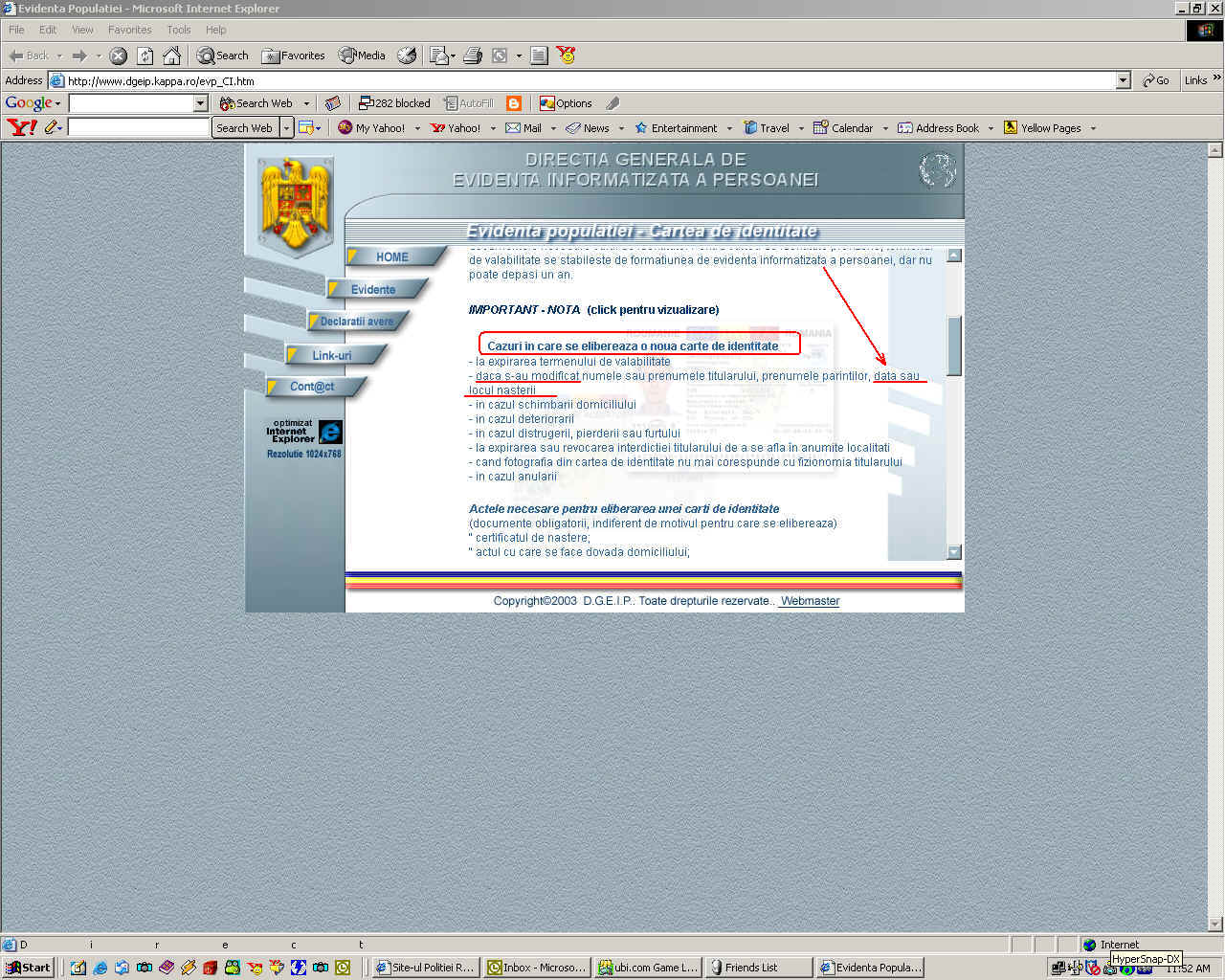The image size is (1225, 980).
Task: Toggle the 282 blocked popup blocker
Action: click(x=394, y=103)
